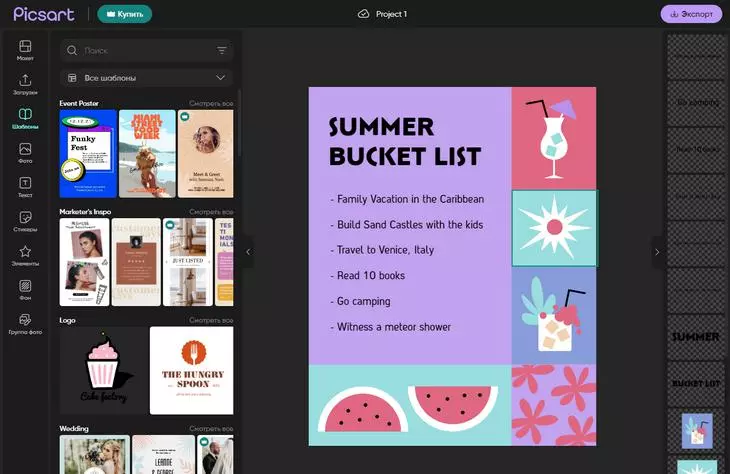730x474 pixels.
Task: Select 'Travel to Venice, Italy' text
Action: [382, 250]
